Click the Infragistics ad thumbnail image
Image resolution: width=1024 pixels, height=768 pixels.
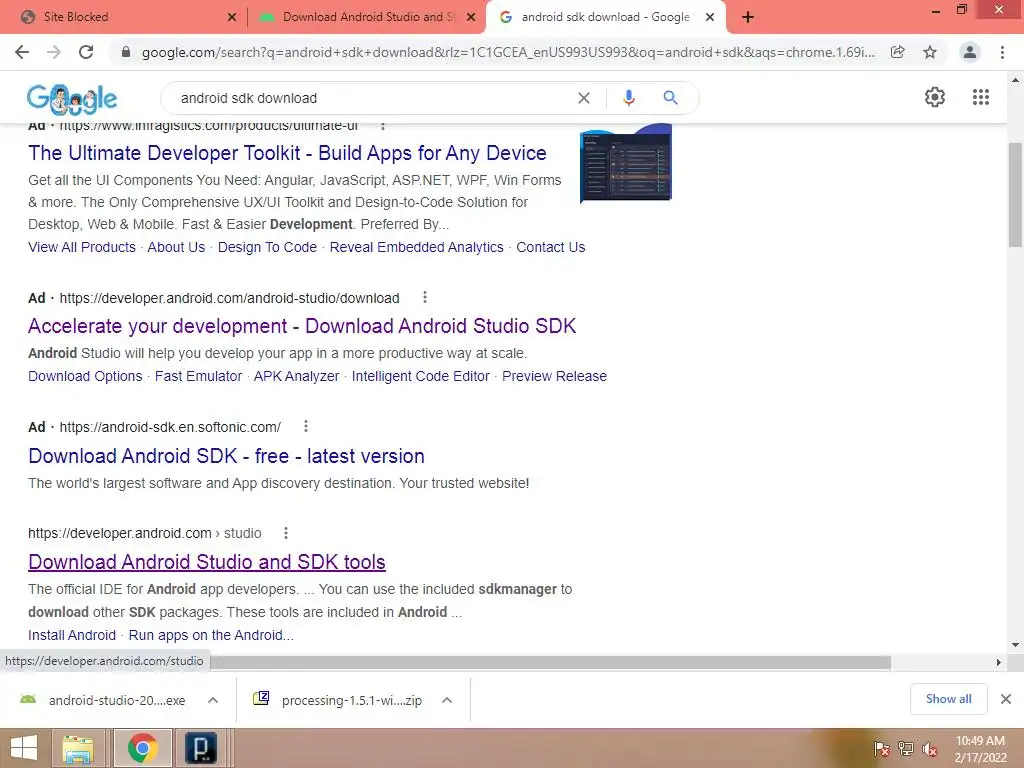[x=626, y=163]
